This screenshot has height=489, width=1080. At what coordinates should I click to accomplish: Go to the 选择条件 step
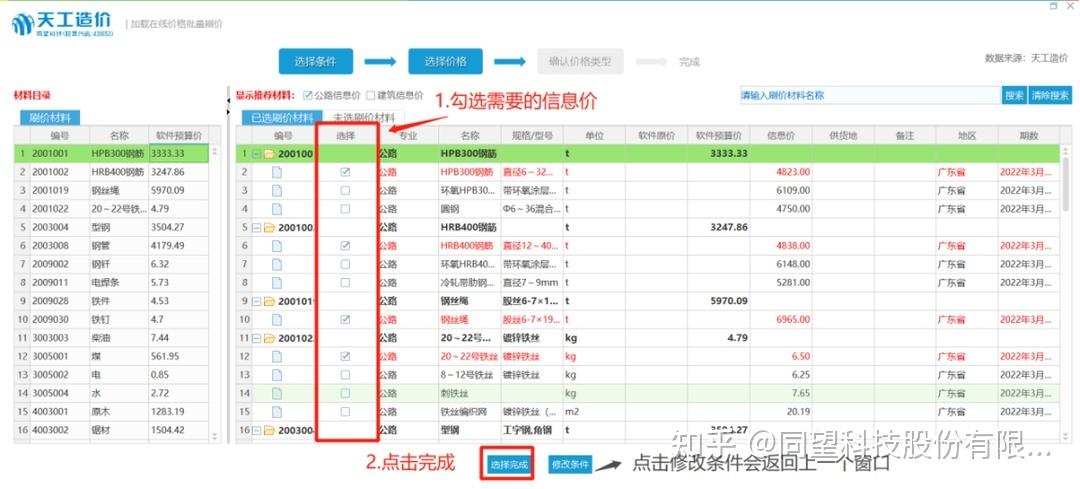pos(315,61)
